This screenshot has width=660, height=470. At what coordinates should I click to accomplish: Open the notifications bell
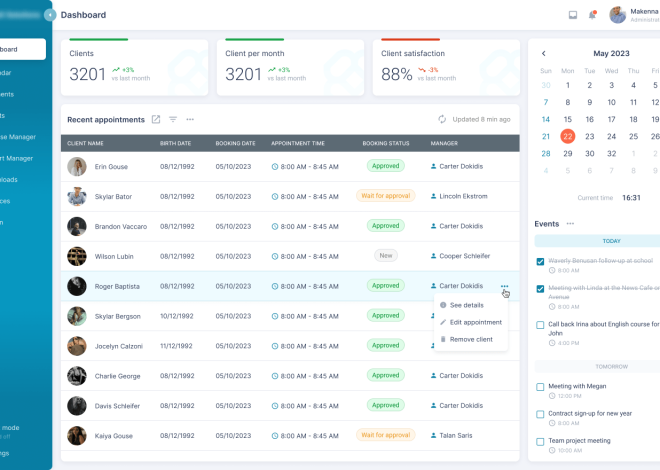point(592,15)
